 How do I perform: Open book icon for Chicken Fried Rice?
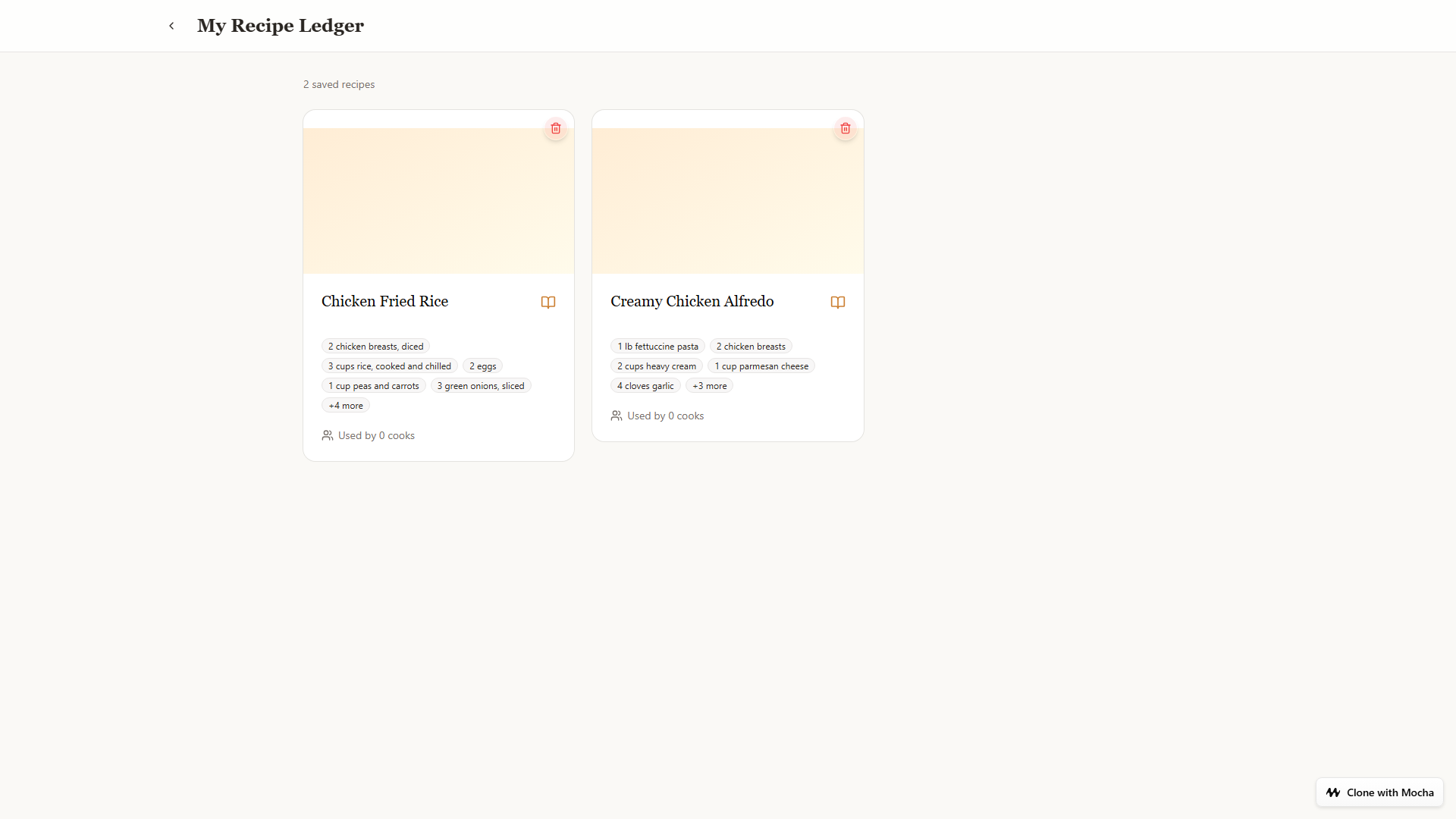pyautogui.click(x=548, y=302)
